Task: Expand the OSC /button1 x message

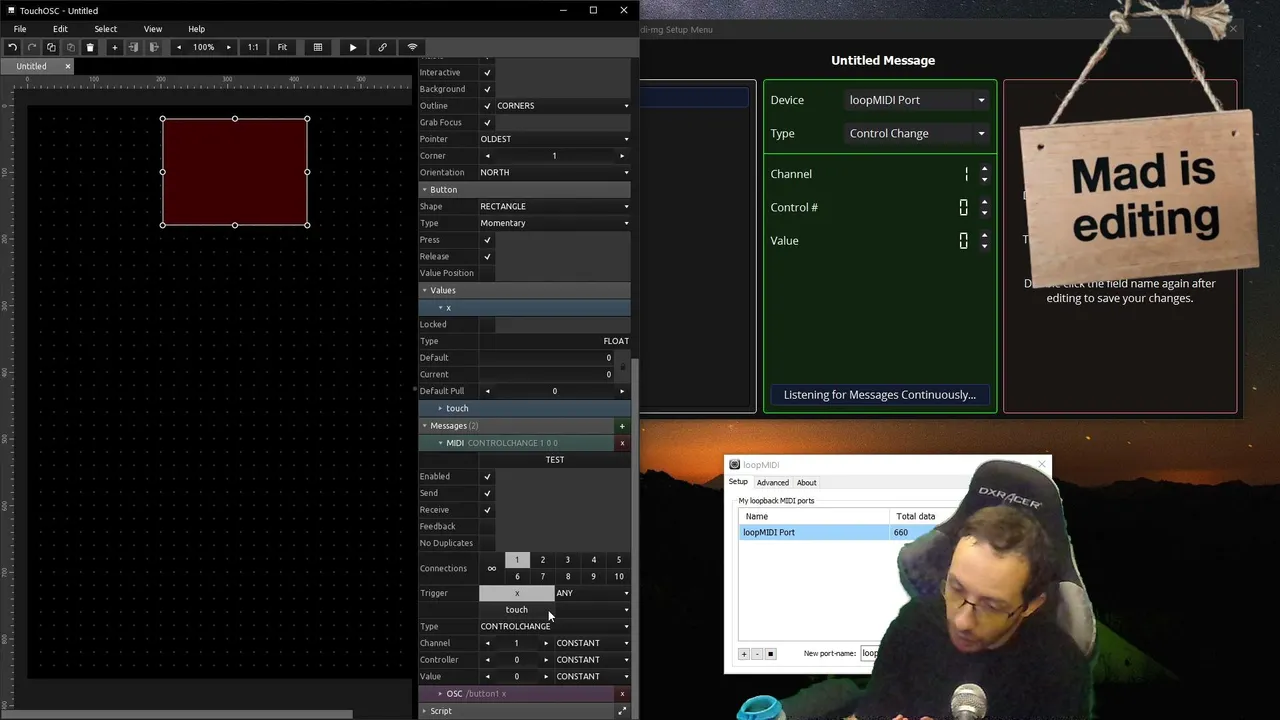Action: pos(440,694)
